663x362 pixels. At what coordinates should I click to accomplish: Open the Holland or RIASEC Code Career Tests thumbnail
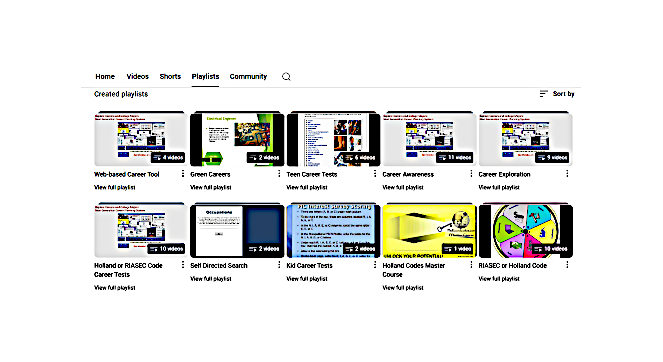click(x=141, y=230)
